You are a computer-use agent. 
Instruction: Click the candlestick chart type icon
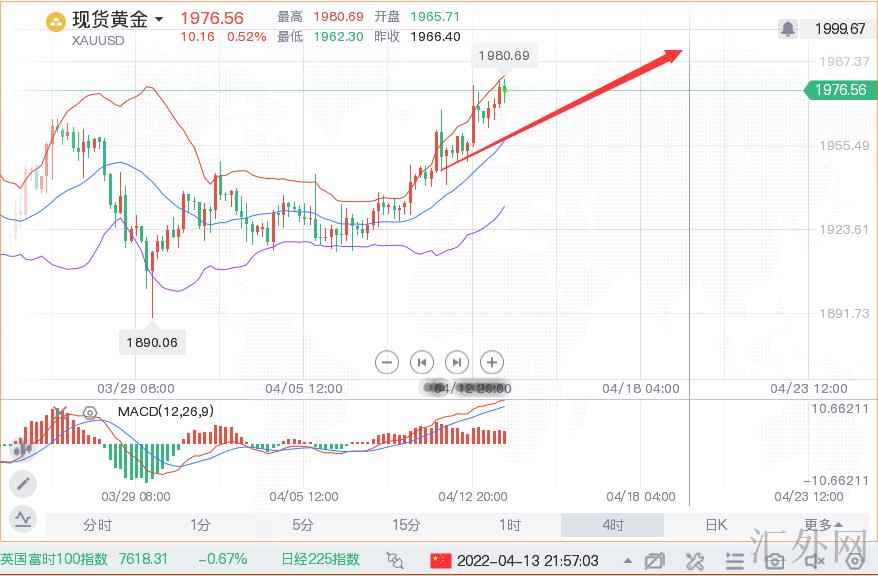click(22, 449)
